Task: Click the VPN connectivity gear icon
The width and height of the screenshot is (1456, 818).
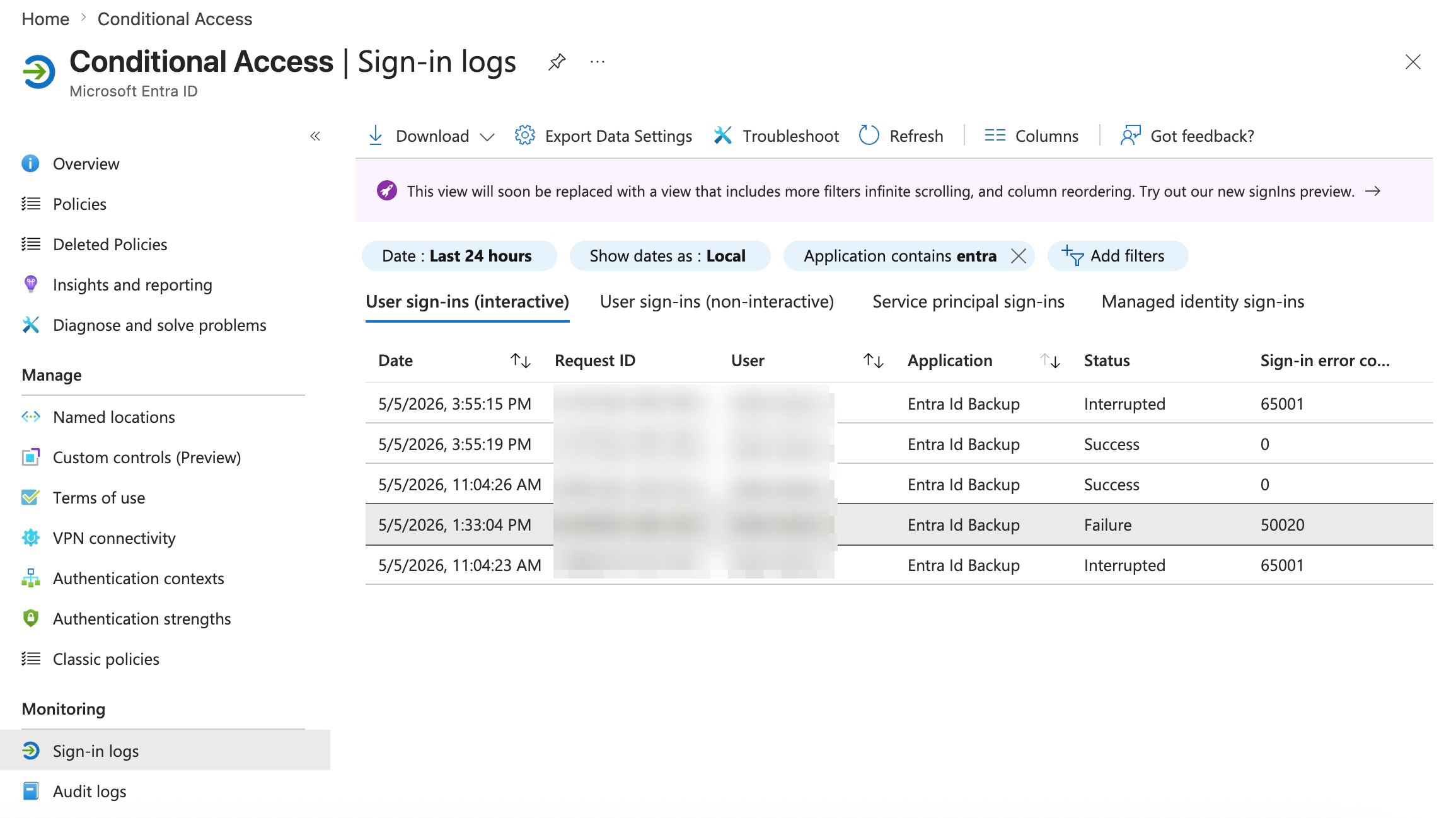Action: tap(30, 538)
